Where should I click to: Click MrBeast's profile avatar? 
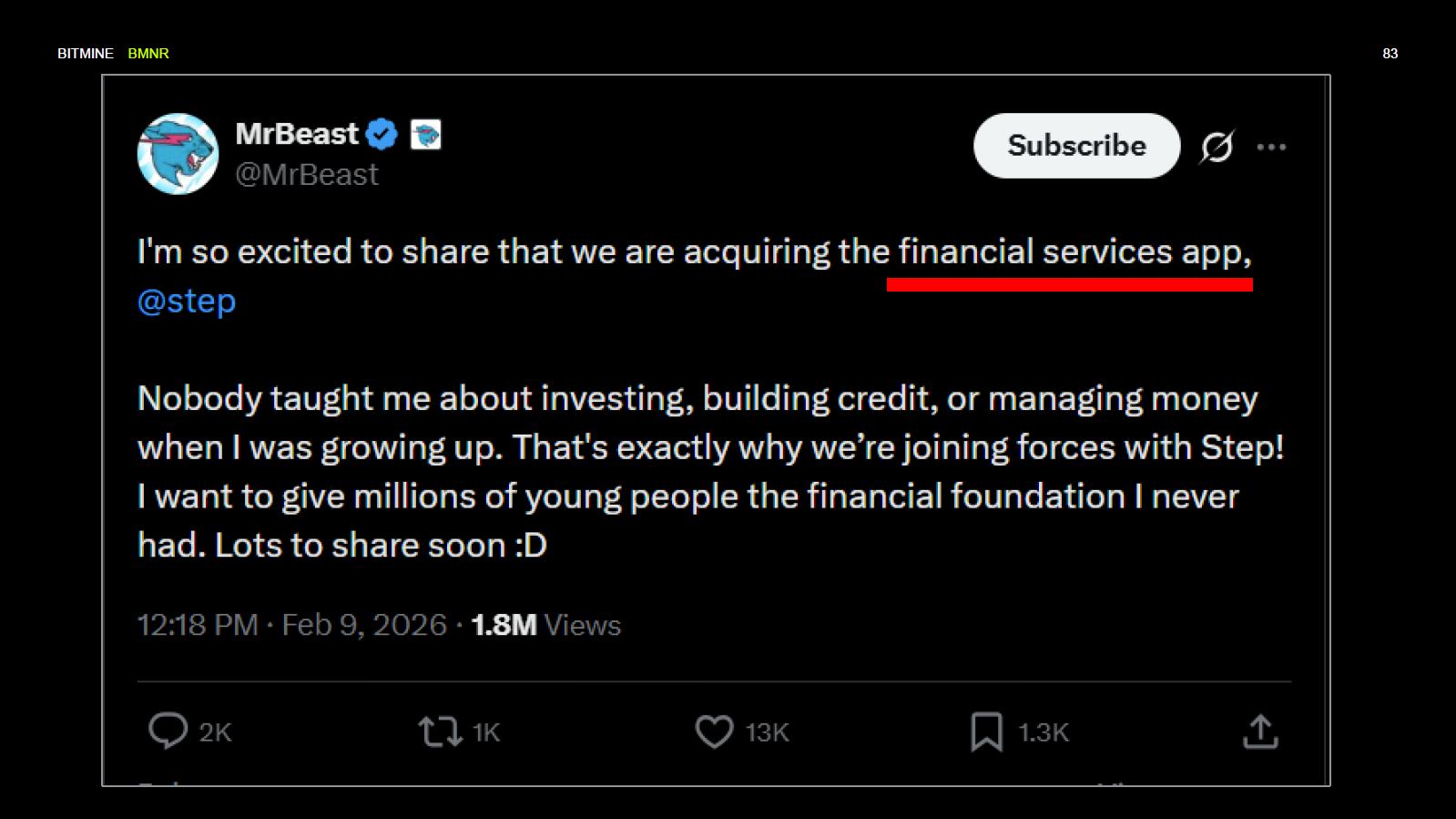[x=178, y=153]
